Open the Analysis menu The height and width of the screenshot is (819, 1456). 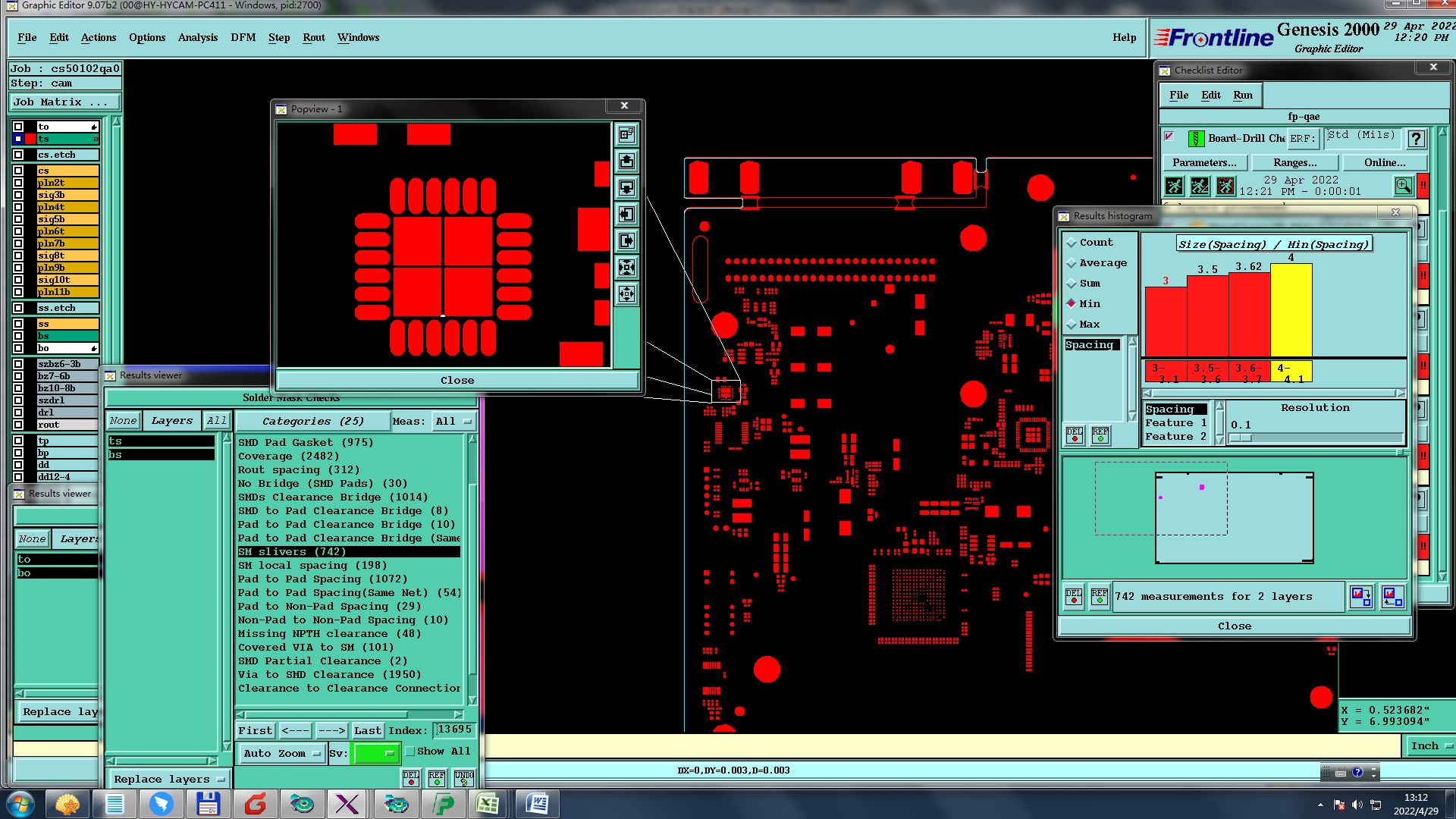pyautogui.click(x=197, y=37)
